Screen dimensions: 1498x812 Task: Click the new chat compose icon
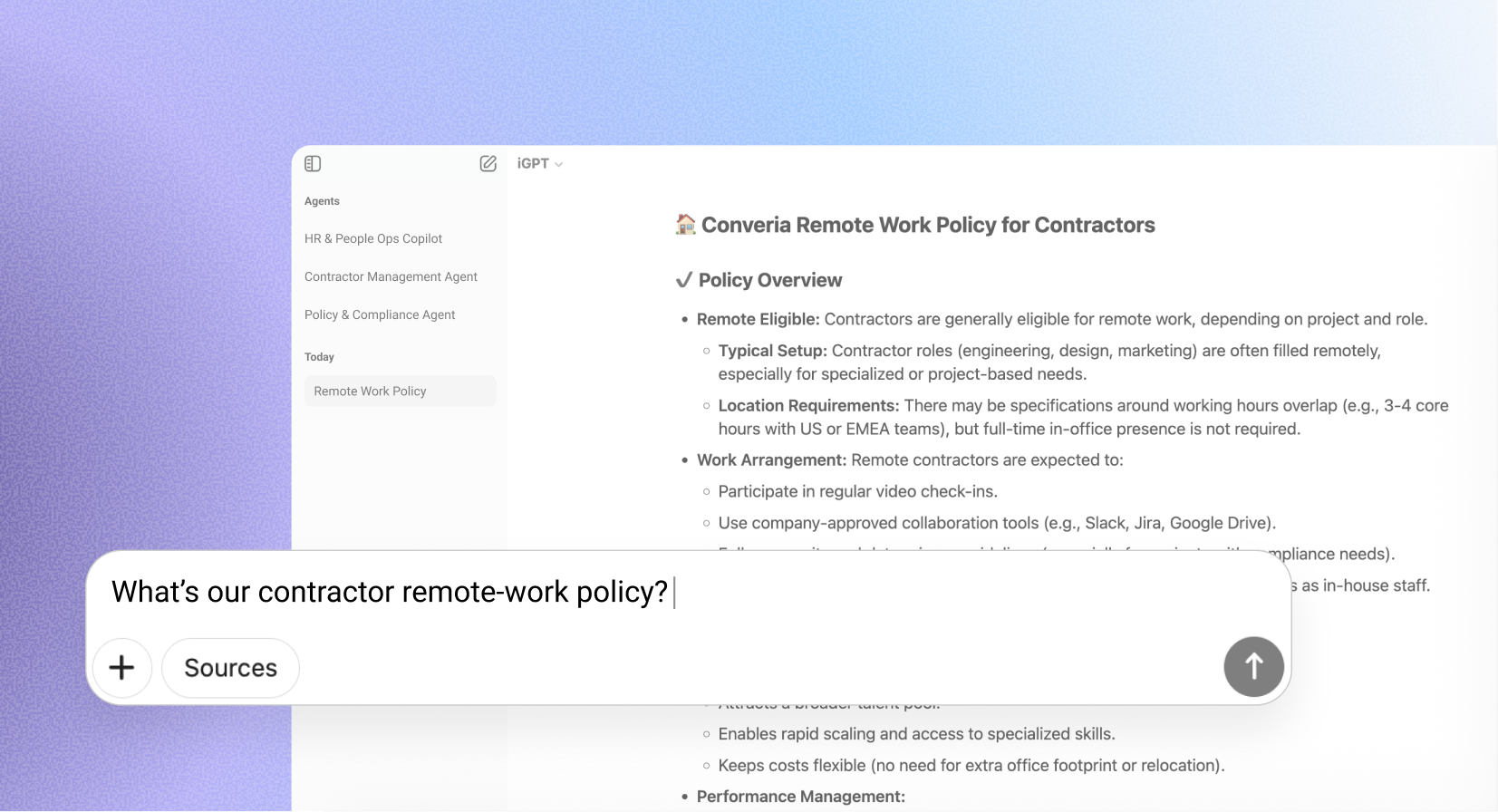click(x=488, y=164)
